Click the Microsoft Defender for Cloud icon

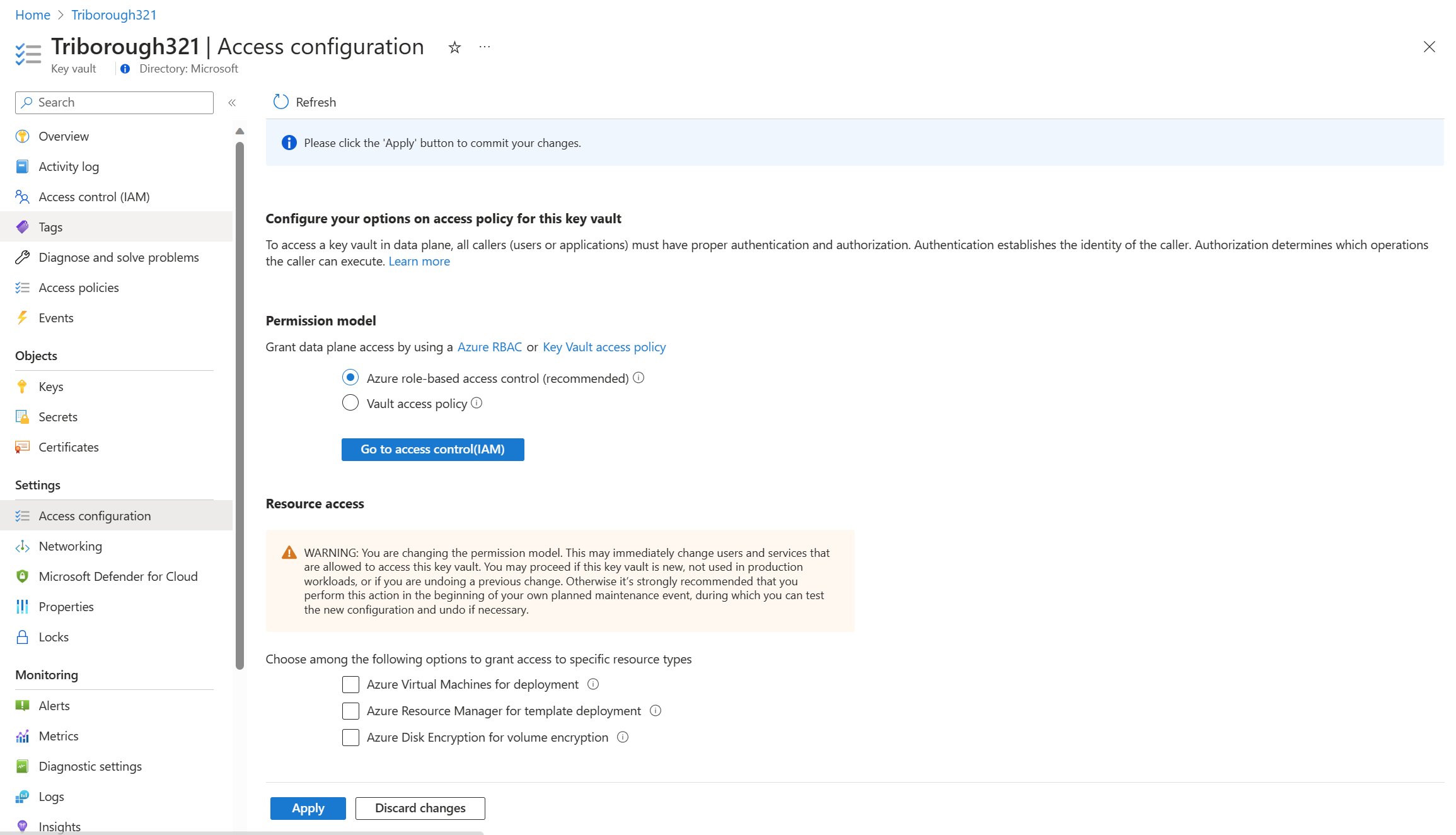click(22, 576)
